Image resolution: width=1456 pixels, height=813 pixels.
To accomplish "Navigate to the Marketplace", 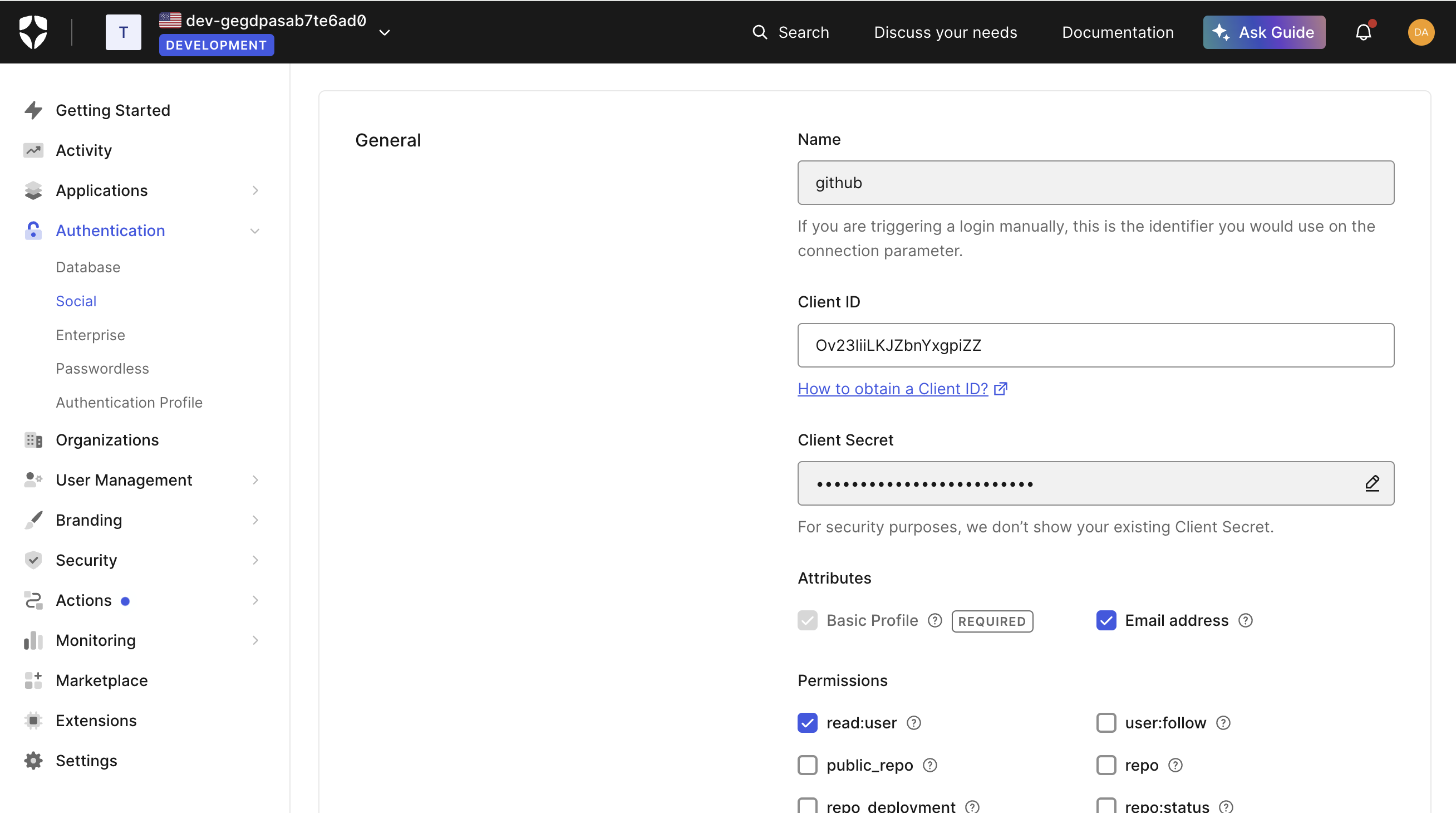I will click(x=101, y=680).
